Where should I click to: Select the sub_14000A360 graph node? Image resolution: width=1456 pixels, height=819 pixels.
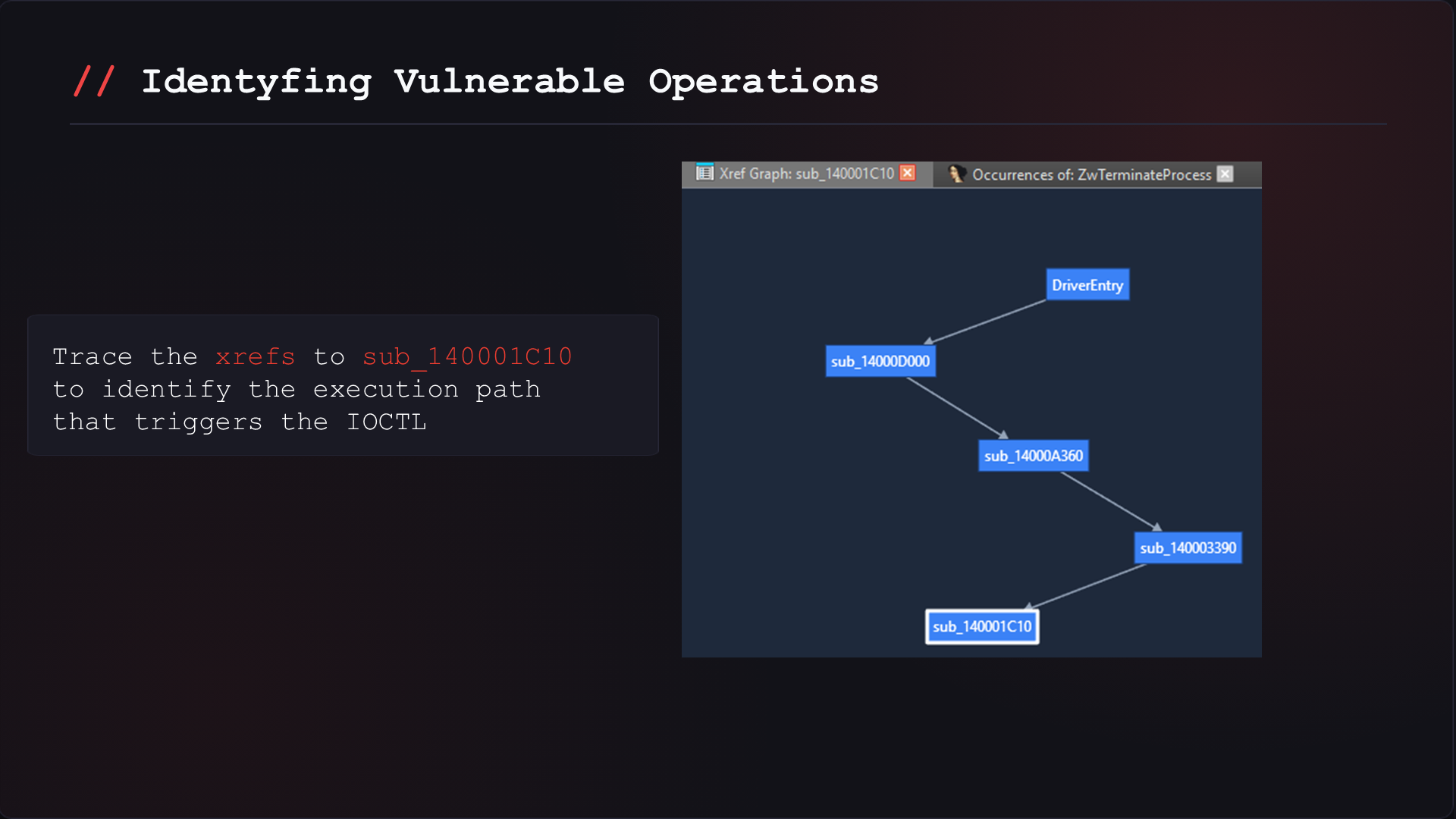(x=1034, y=456)
